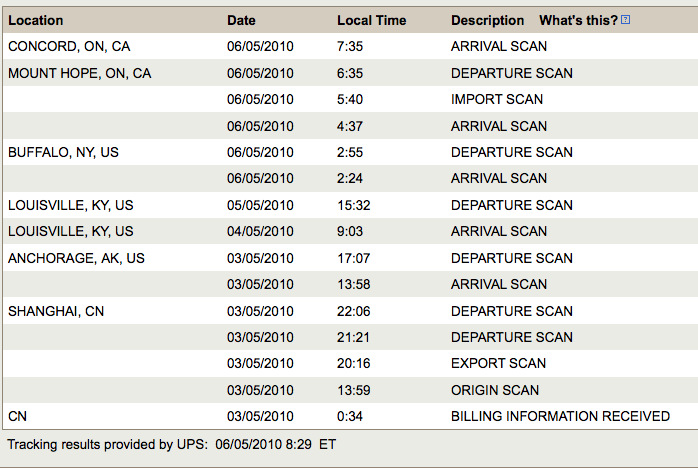Click the Date column header
The height and width of the screenshot is (469, 698).
point(241,20)
